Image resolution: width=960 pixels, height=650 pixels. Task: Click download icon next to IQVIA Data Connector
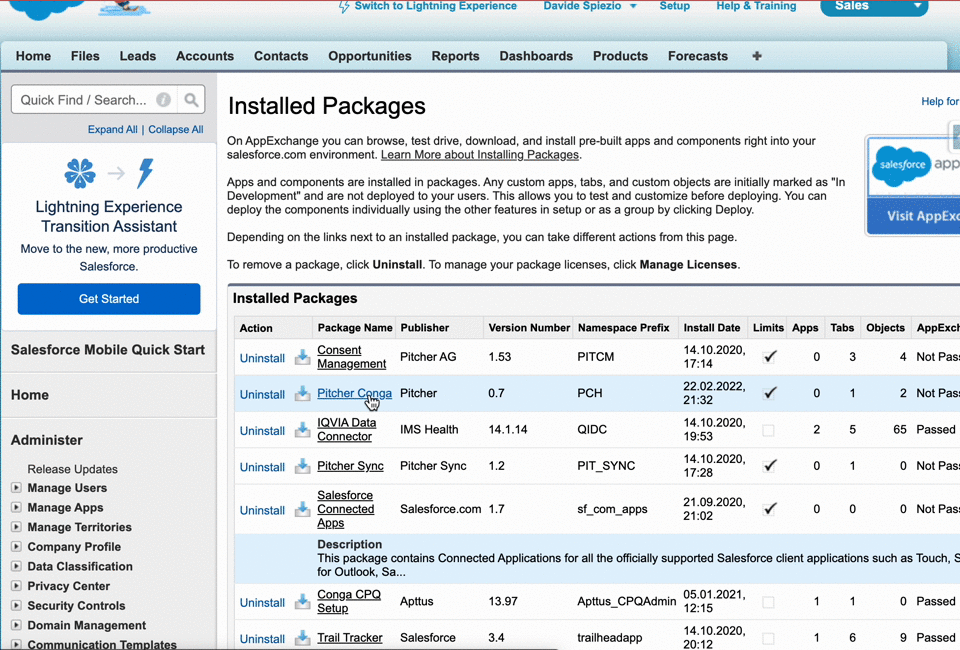(302, 430)
